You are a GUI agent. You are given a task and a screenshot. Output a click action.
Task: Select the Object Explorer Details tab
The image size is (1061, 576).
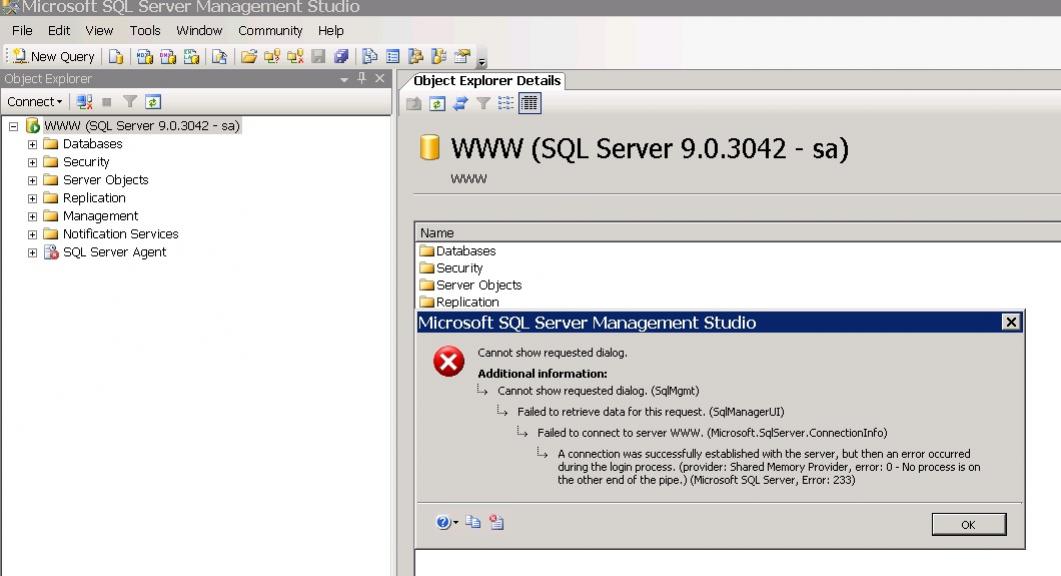pos(487,81)
